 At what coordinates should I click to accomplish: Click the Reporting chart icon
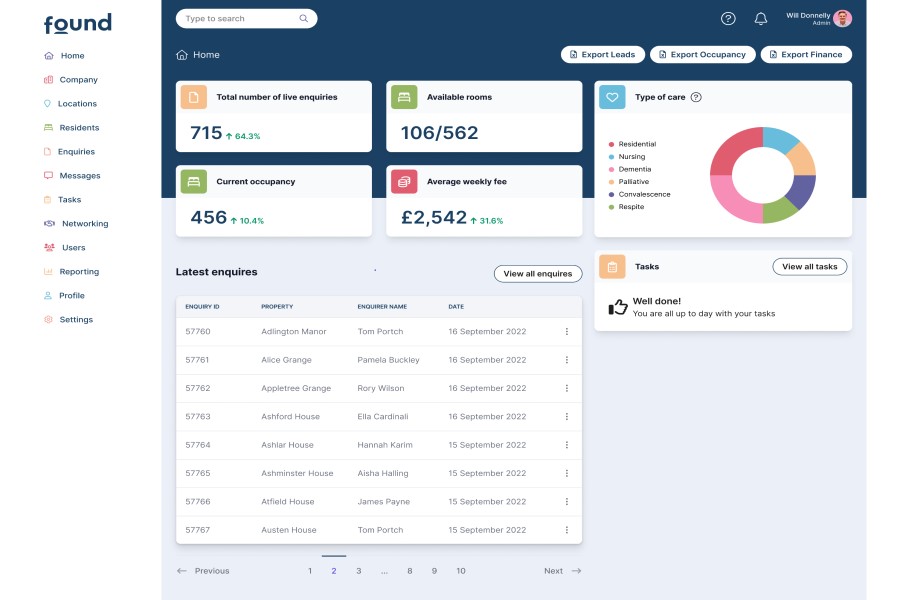coord(48,272)
